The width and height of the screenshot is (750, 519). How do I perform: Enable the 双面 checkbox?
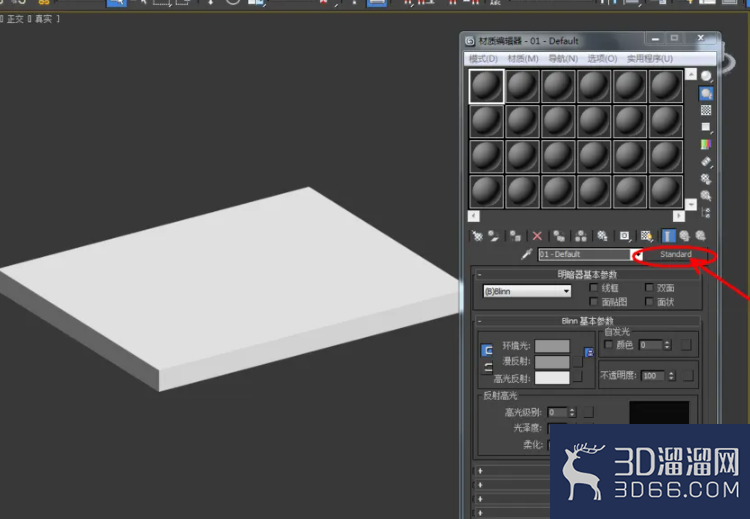click(x=649, y=287)
